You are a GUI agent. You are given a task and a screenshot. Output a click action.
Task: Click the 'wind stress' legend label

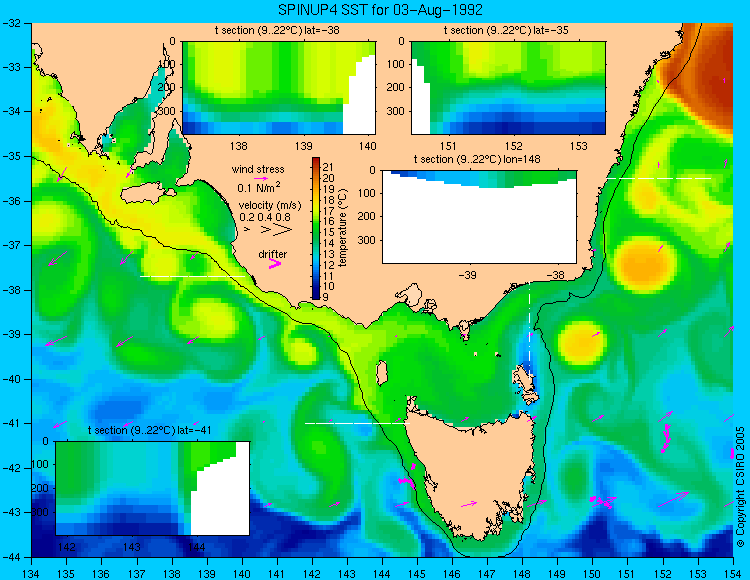[x=258, y=169]
